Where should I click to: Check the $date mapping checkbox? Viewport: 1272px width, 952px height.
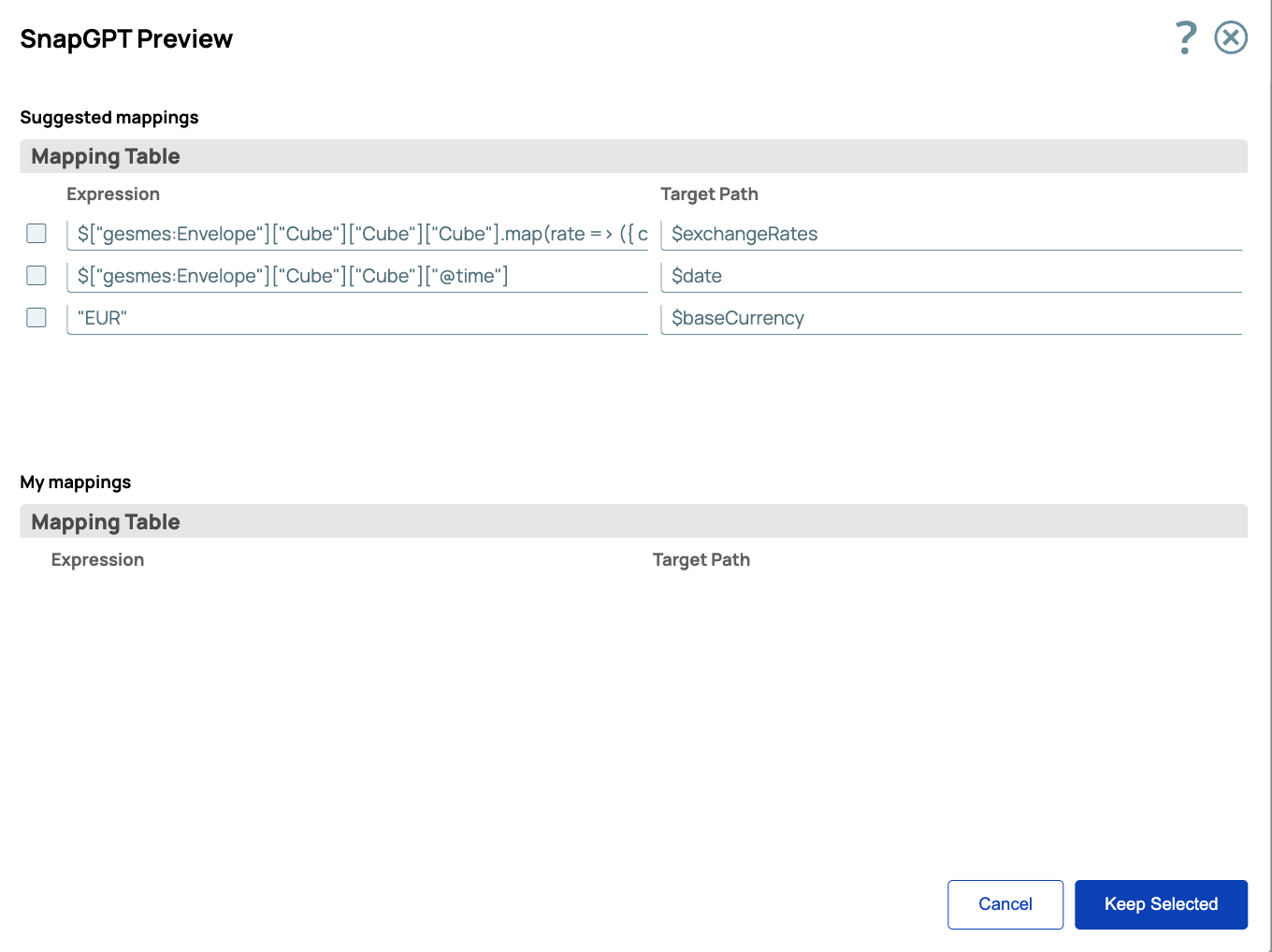36,275
